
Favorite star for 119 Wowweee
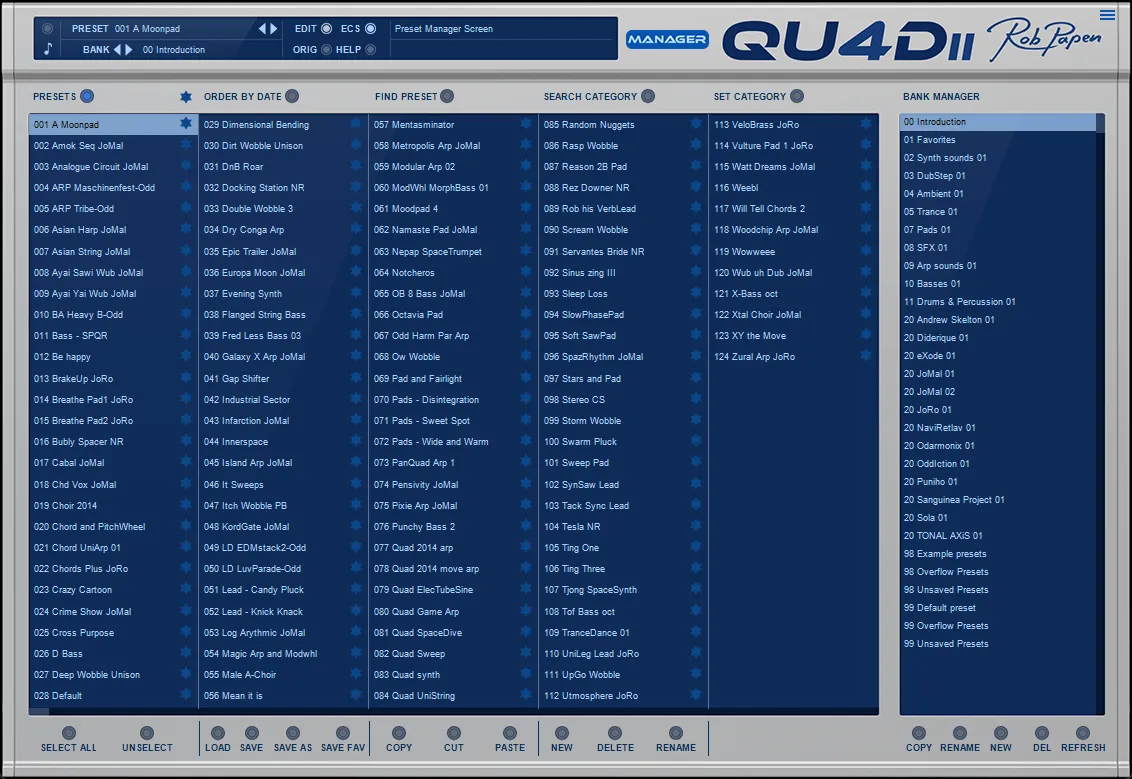click(x=866, y=251)
